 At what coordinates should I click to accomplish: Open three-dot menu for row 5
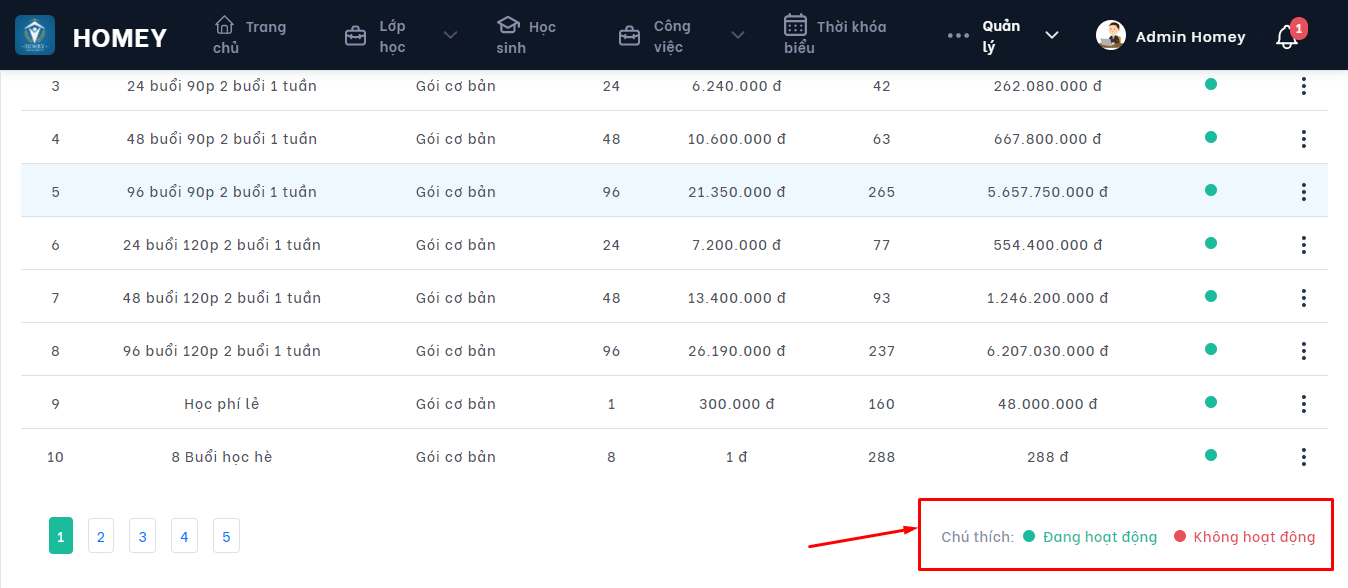pos(1303,191)
